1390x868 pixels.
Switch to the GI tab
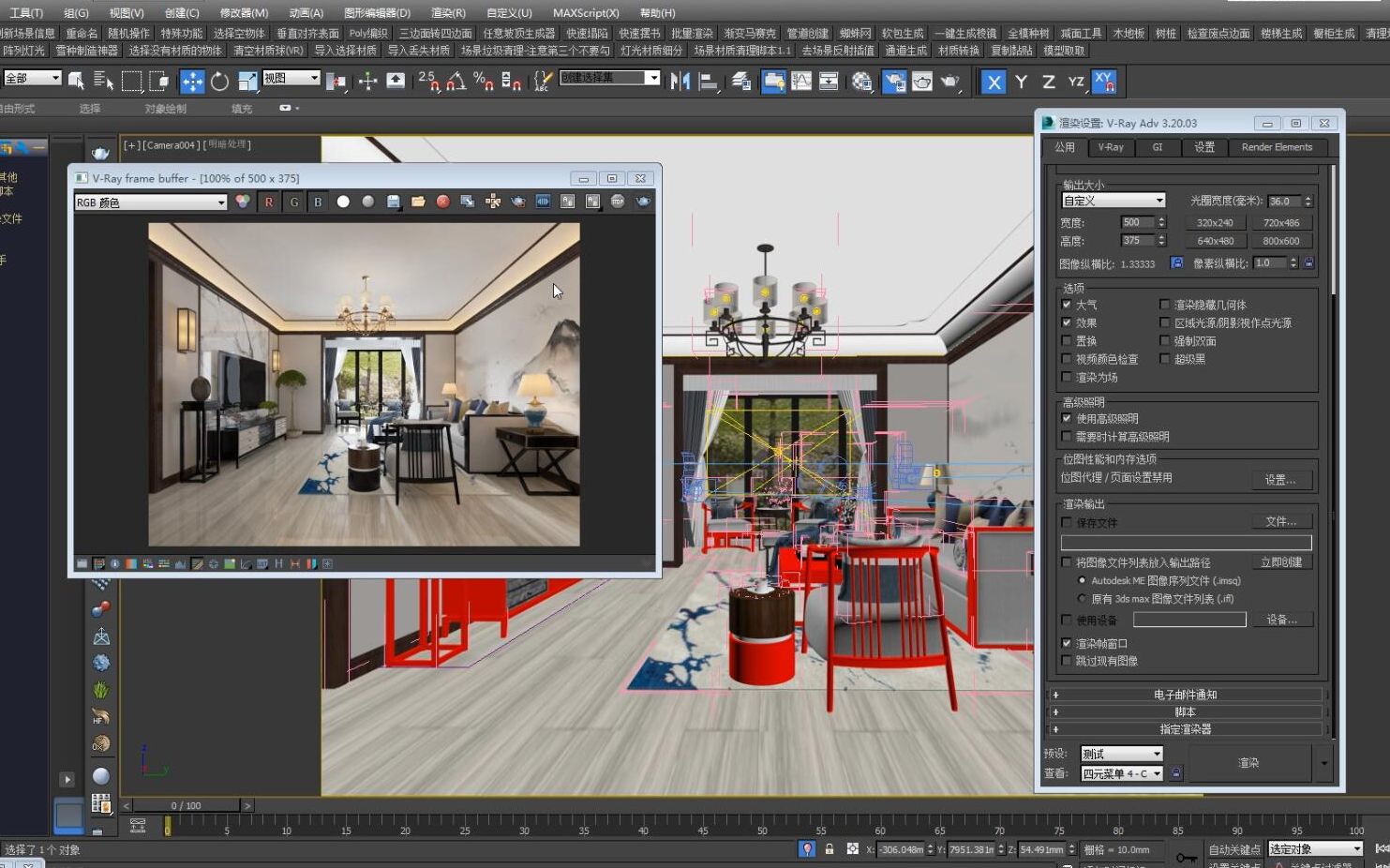coord(1158,147)
